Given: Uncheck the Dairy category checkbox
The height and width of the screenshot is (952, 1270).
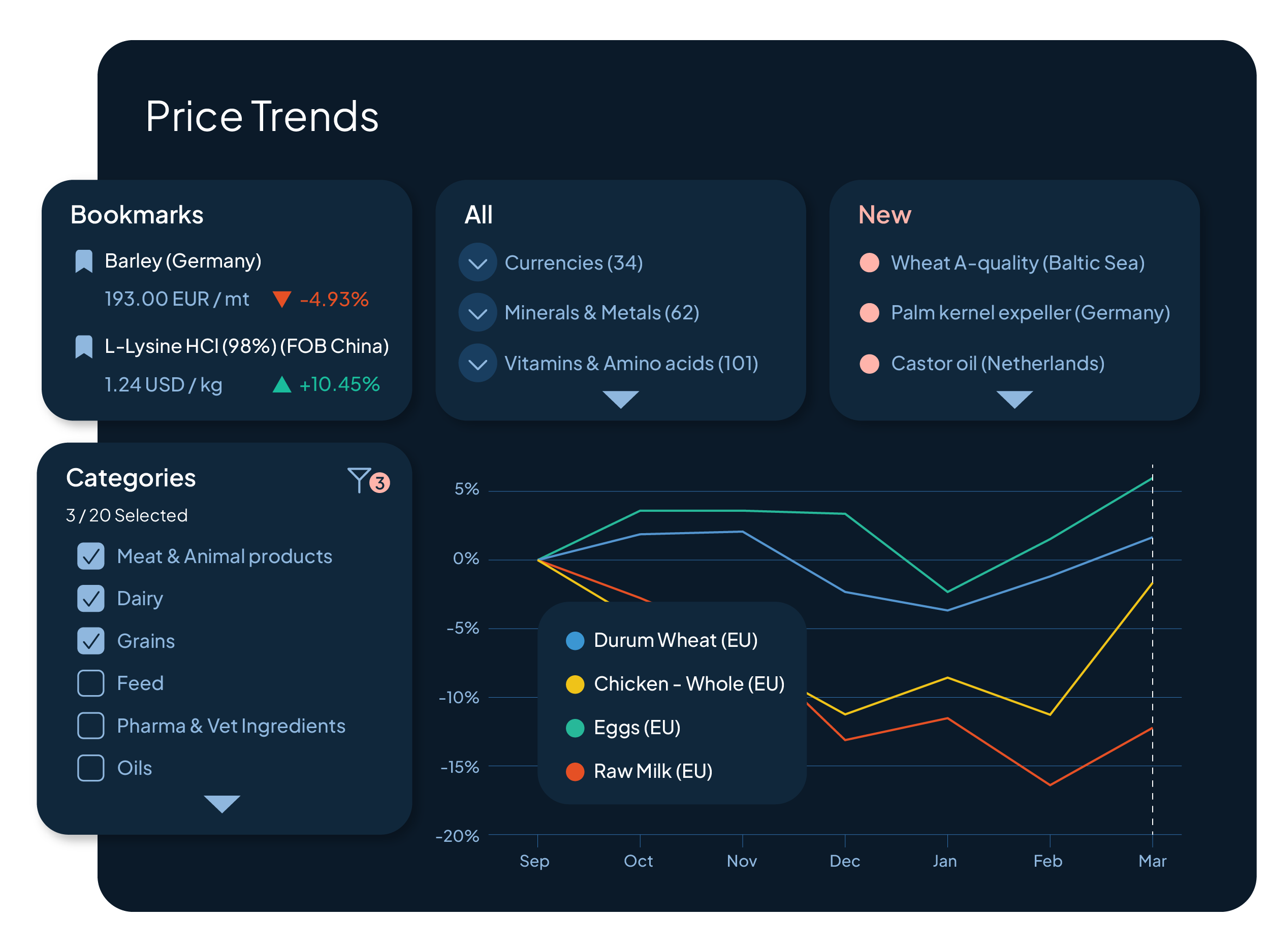Looking at the screenshot, I should point(91,599).
